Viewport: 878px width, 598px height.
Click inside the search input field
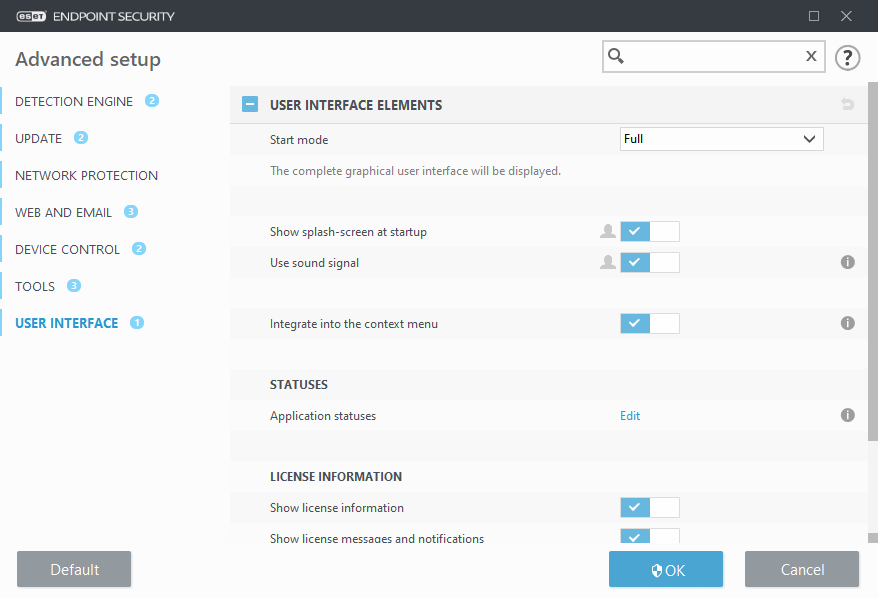click(x=710, y=57)
